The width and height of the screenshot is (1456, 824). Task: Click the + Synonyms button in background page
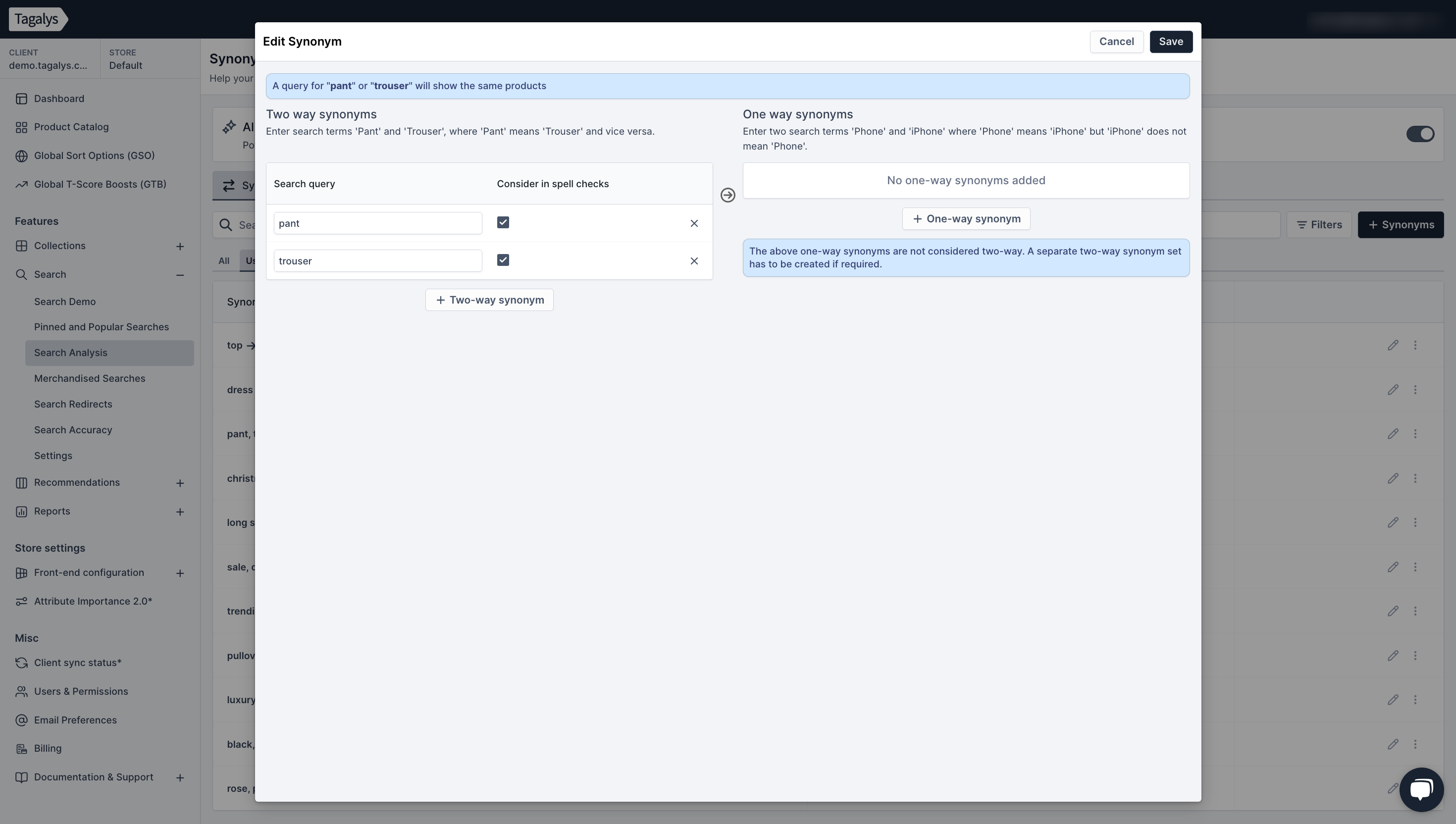pyautogui.click(x=1401, y=225)
